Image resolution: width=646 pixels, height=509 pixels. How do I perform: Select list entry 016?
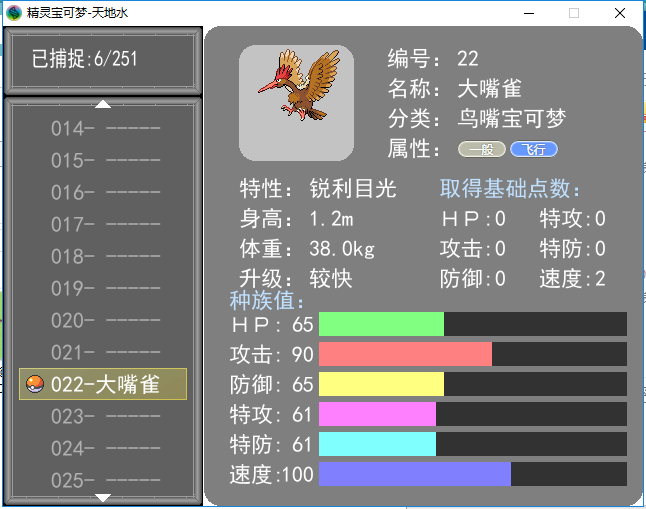coord(105,192)
